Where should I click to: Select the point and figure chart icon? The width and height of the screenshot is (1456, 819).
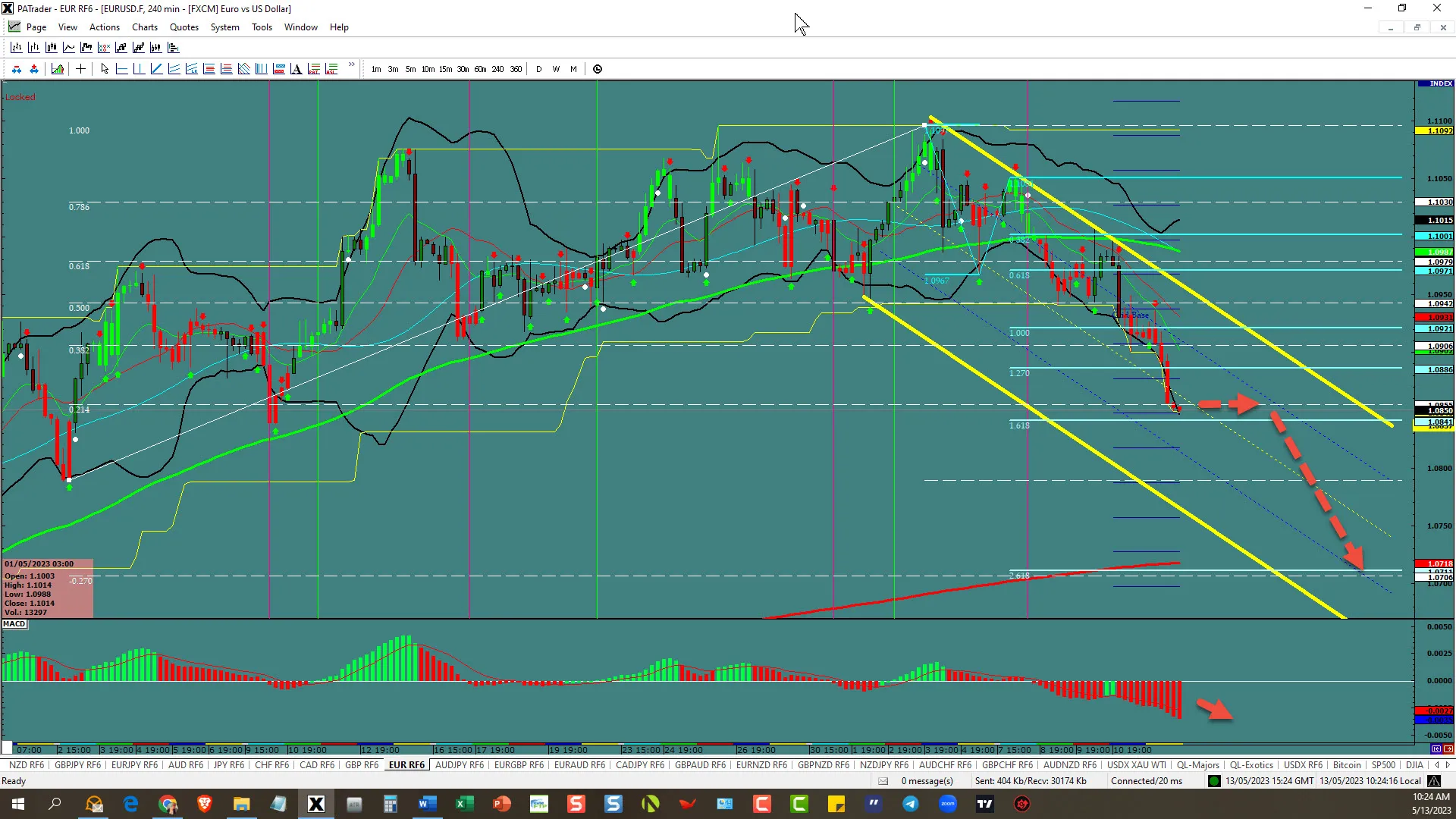pyautogui.click(x=104, y=47)
